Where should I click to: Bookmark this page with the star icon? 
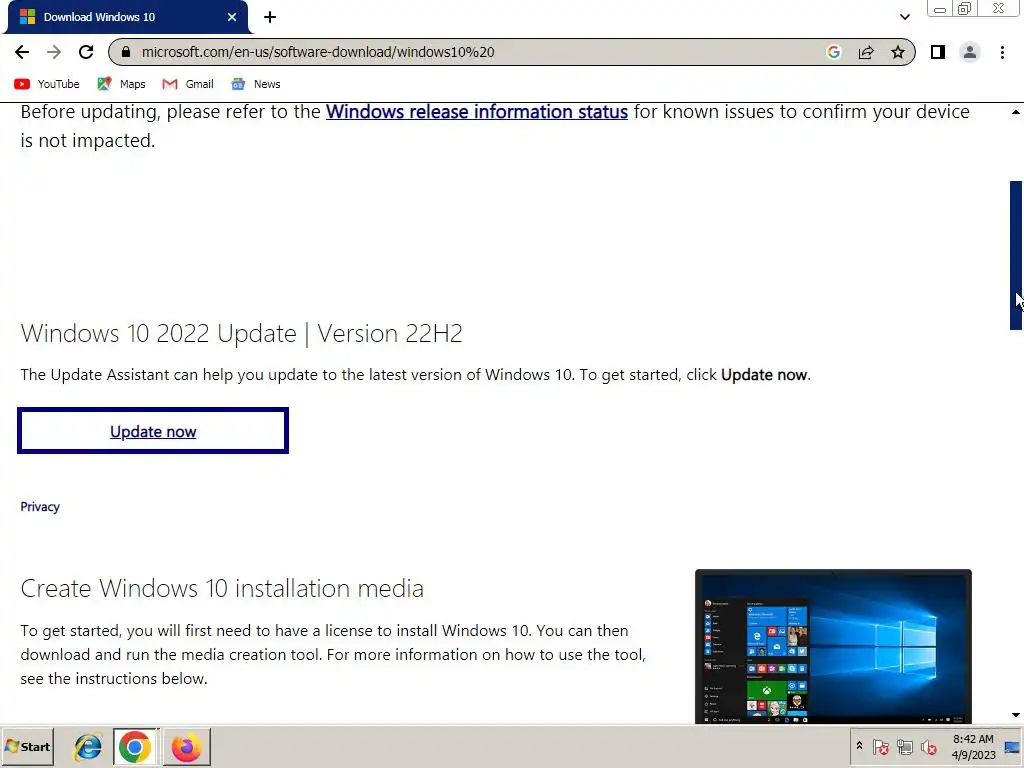pyautogui.click(x=898, y=52)
